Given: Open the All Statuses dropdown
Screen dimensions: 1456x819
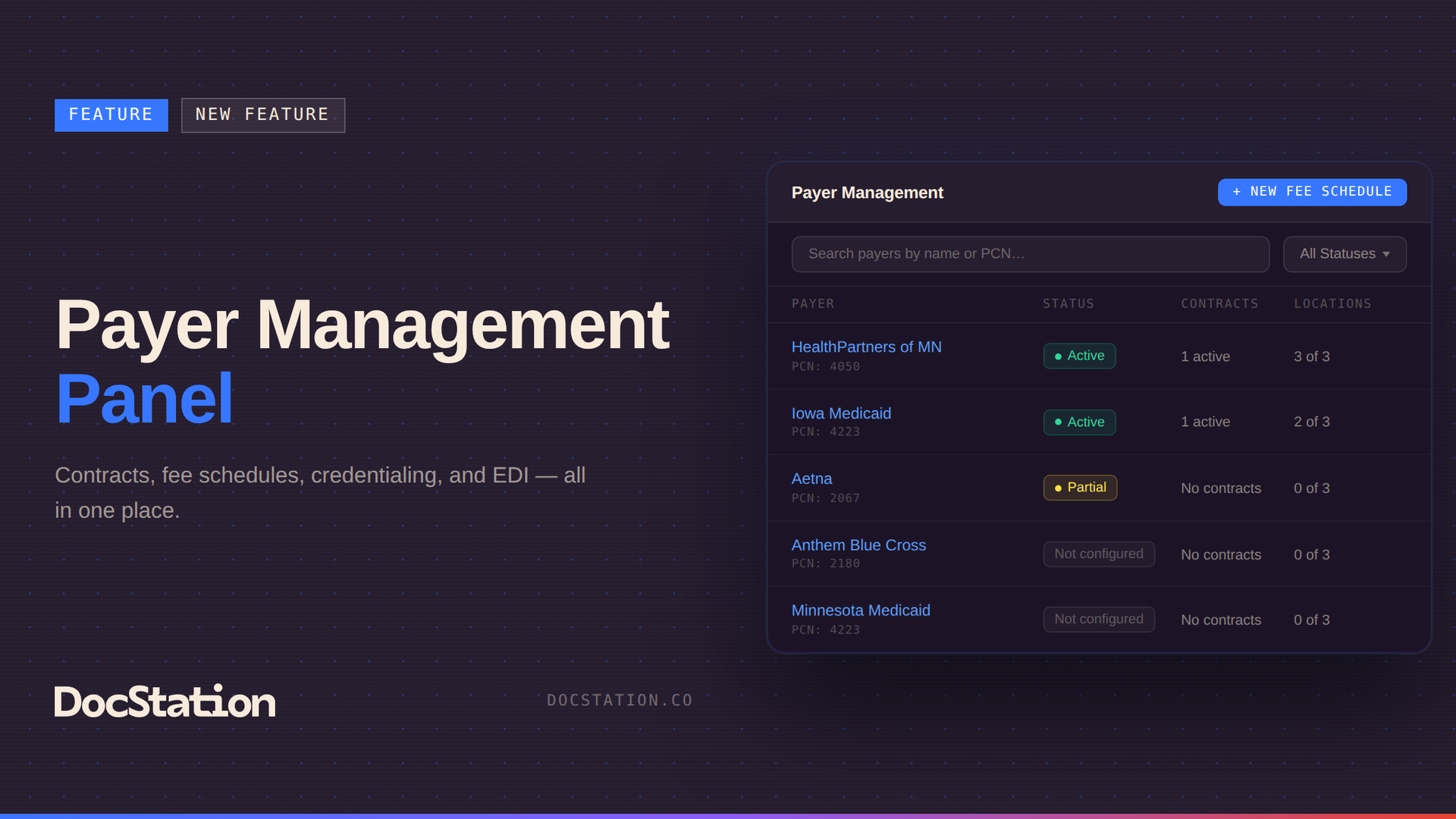Looking at the screenshot, I should click(x=1345, y=254).
